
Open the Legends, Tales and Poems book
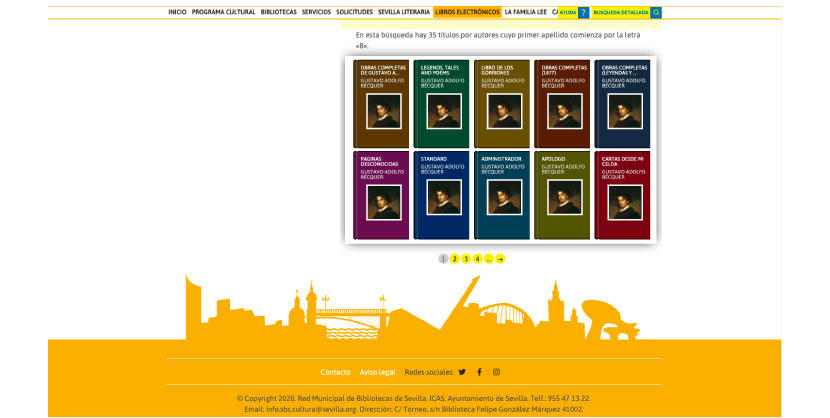442,104
